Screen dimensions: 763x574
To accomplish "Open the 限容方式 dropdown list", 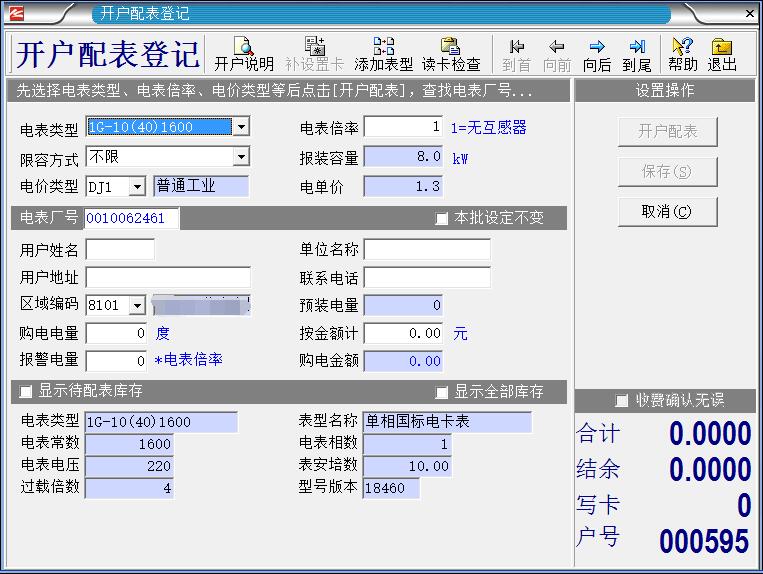I will point(241,157).
